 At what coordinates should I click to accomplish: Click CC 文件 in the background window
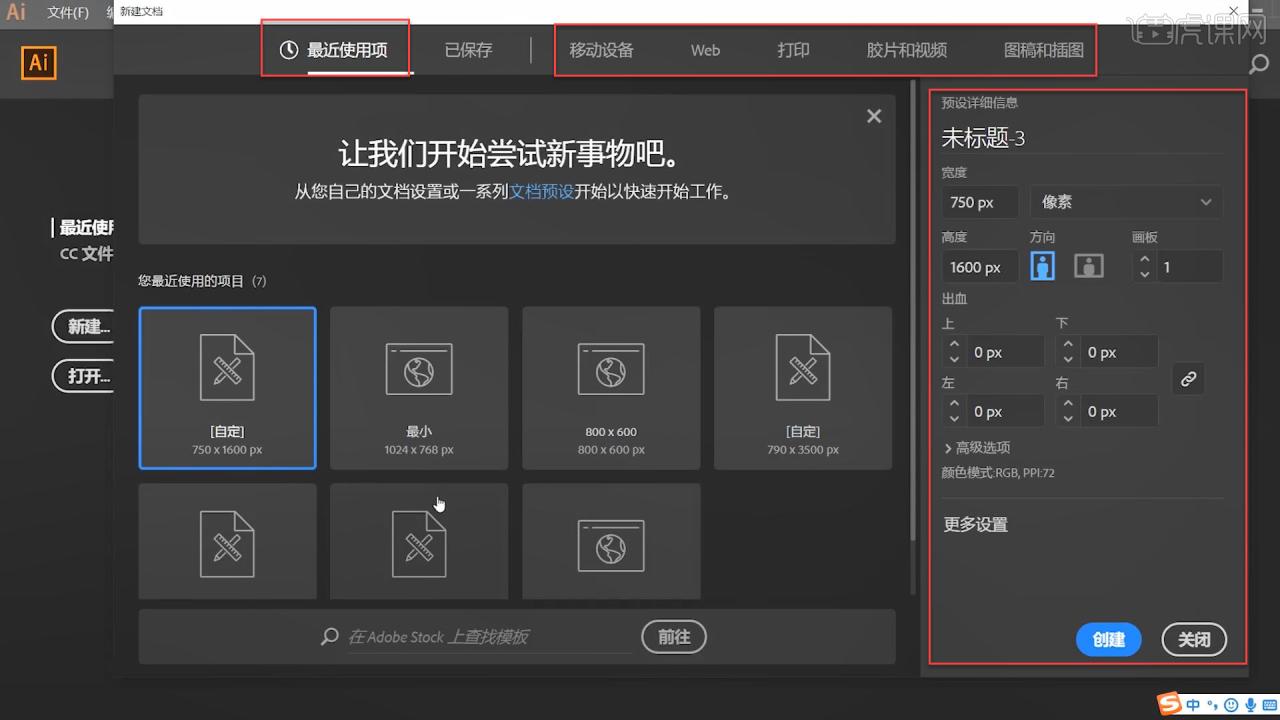point(86,254)
